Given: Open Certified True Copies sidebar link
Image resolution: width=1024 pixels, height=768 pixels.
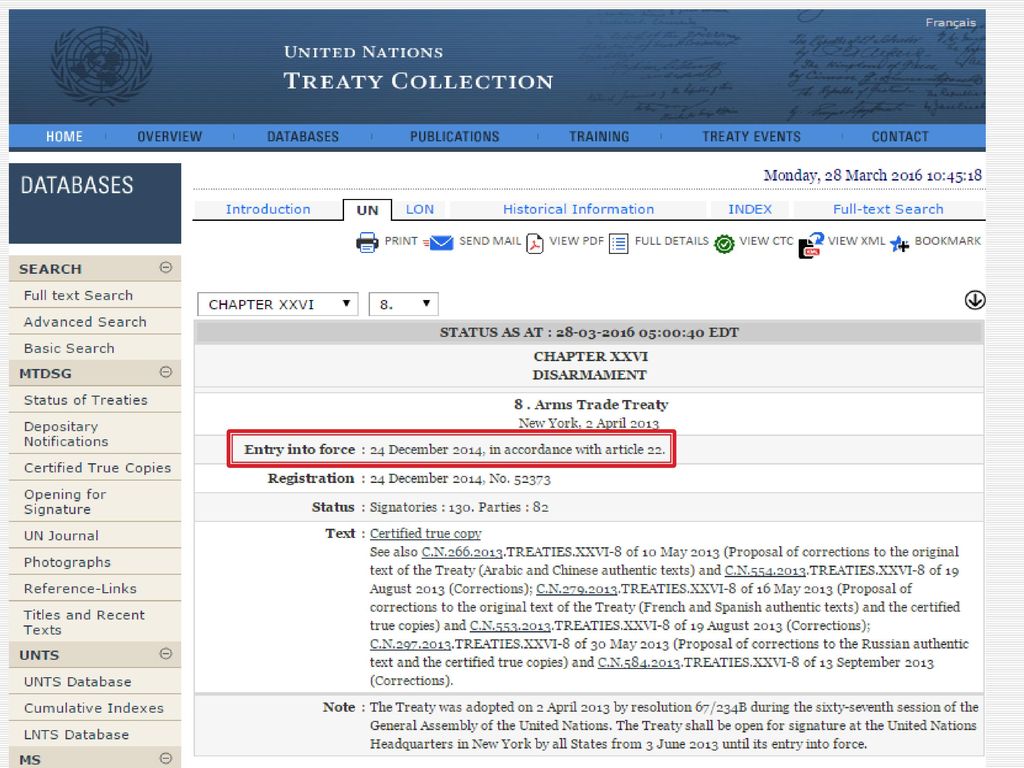Looking at the screenshot, I should pos(97,468).
